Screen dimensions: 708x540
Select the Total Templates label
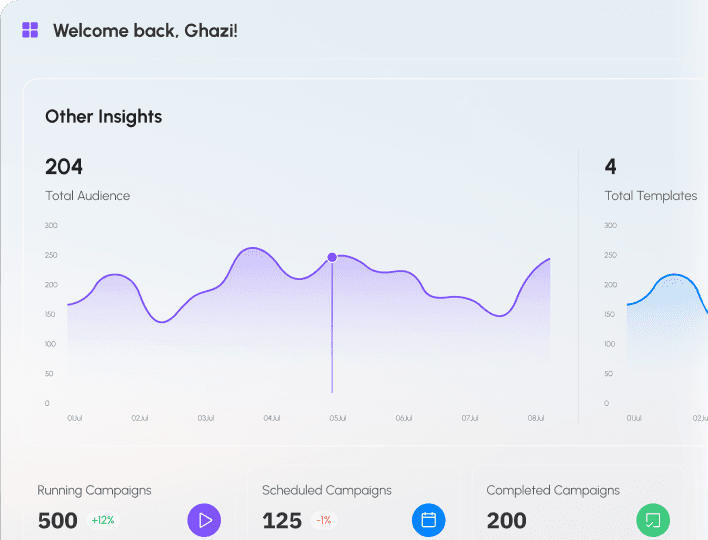(650, 196)
